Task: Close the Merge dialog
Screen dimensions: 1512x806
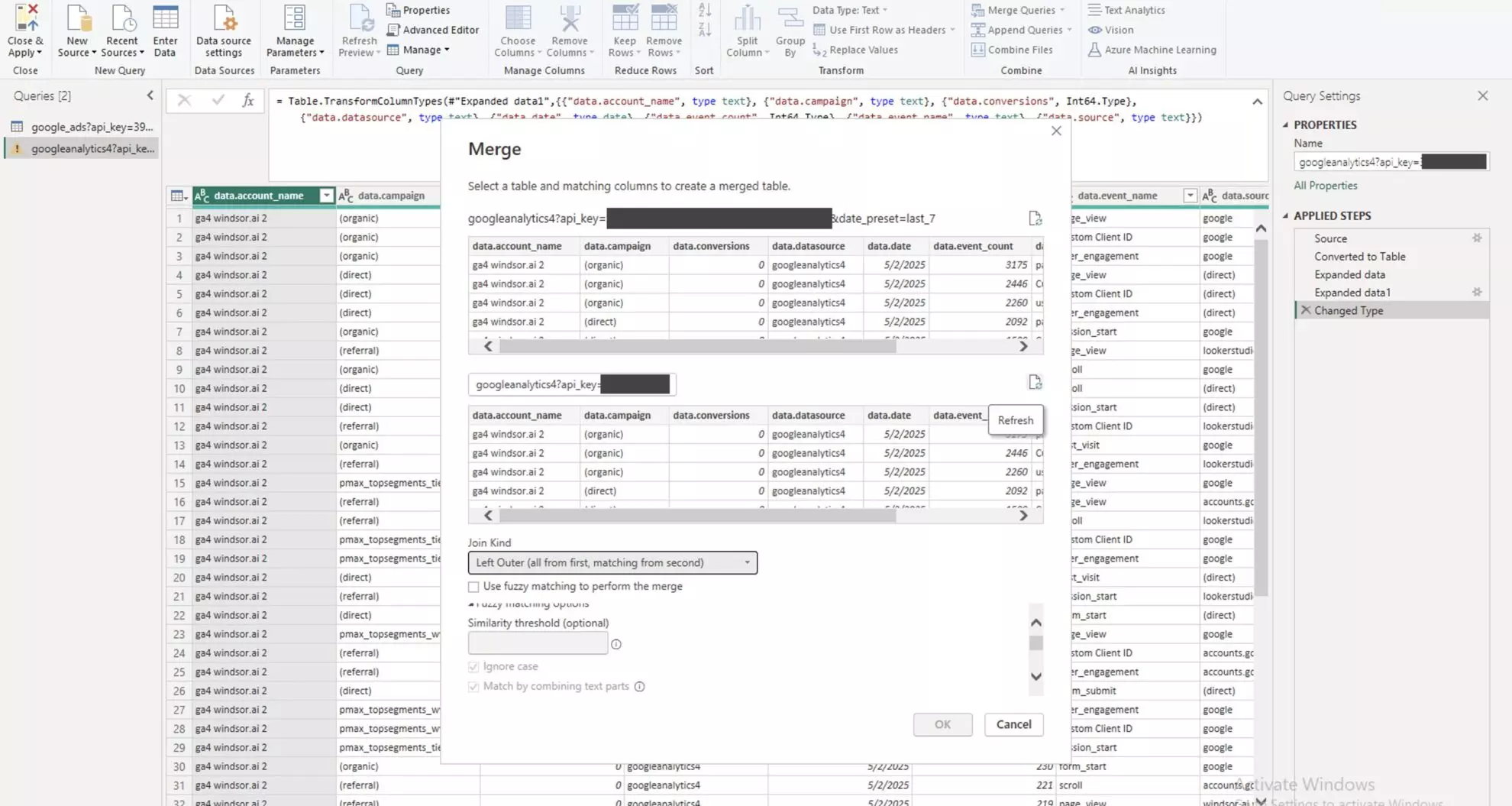Action: [1056, 131]
